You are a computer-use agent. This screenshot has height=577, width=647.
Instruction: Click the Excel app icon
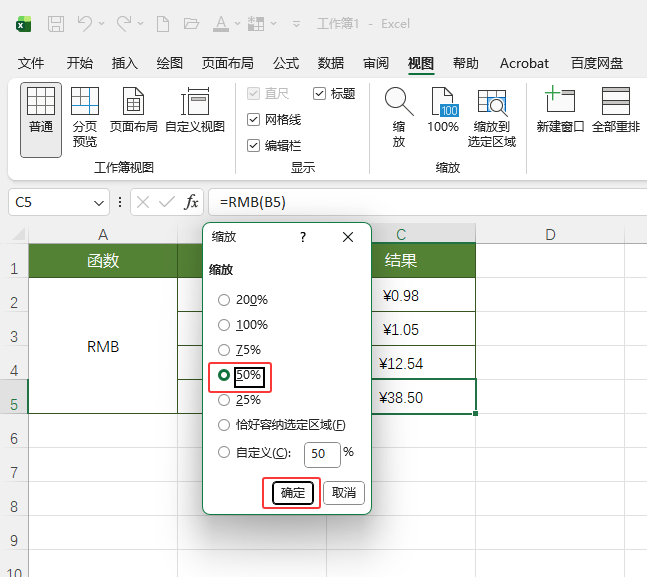(24, 24)
